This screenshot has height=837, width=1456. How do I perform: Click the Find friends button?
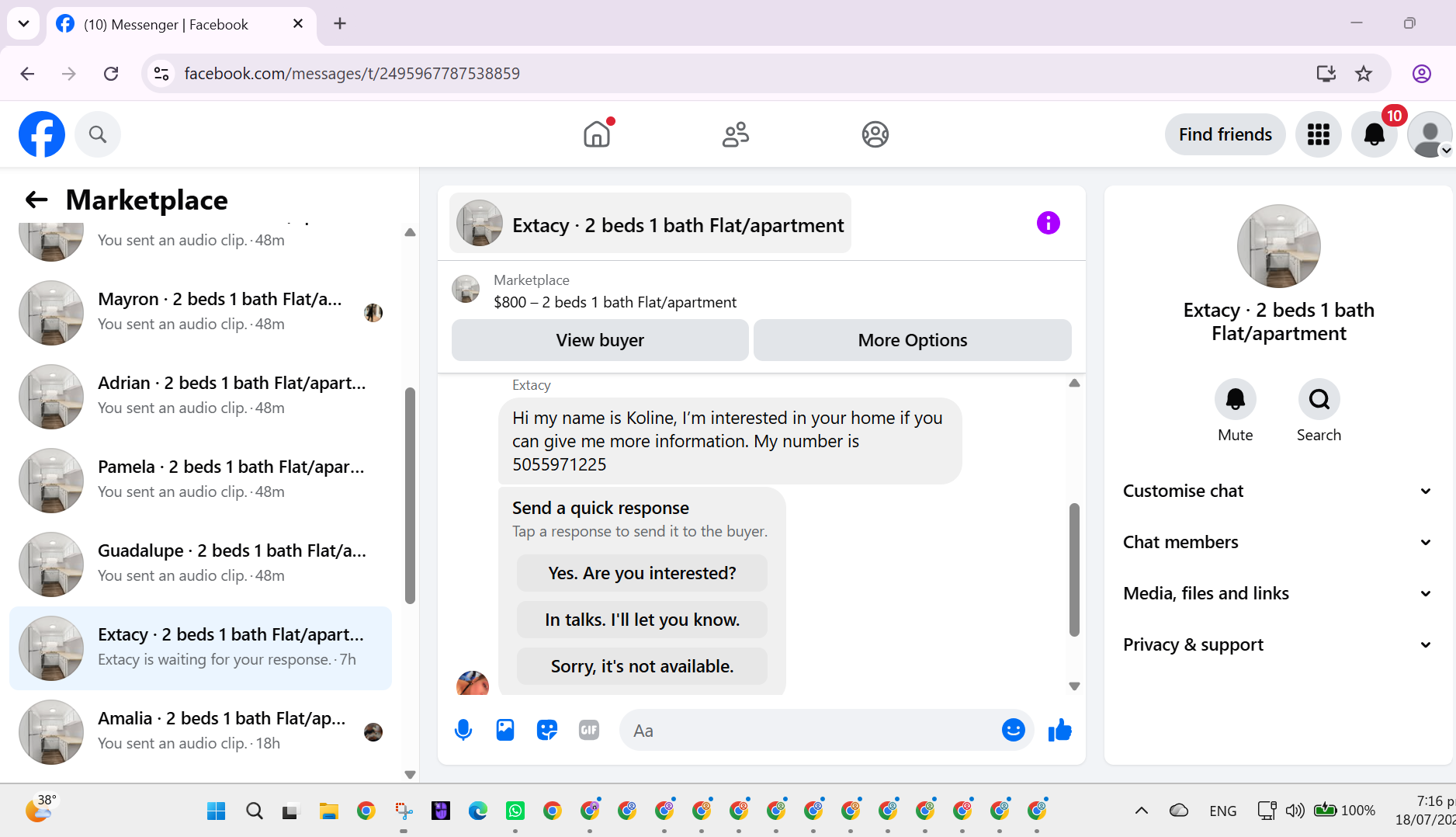tap(1225, 134)
